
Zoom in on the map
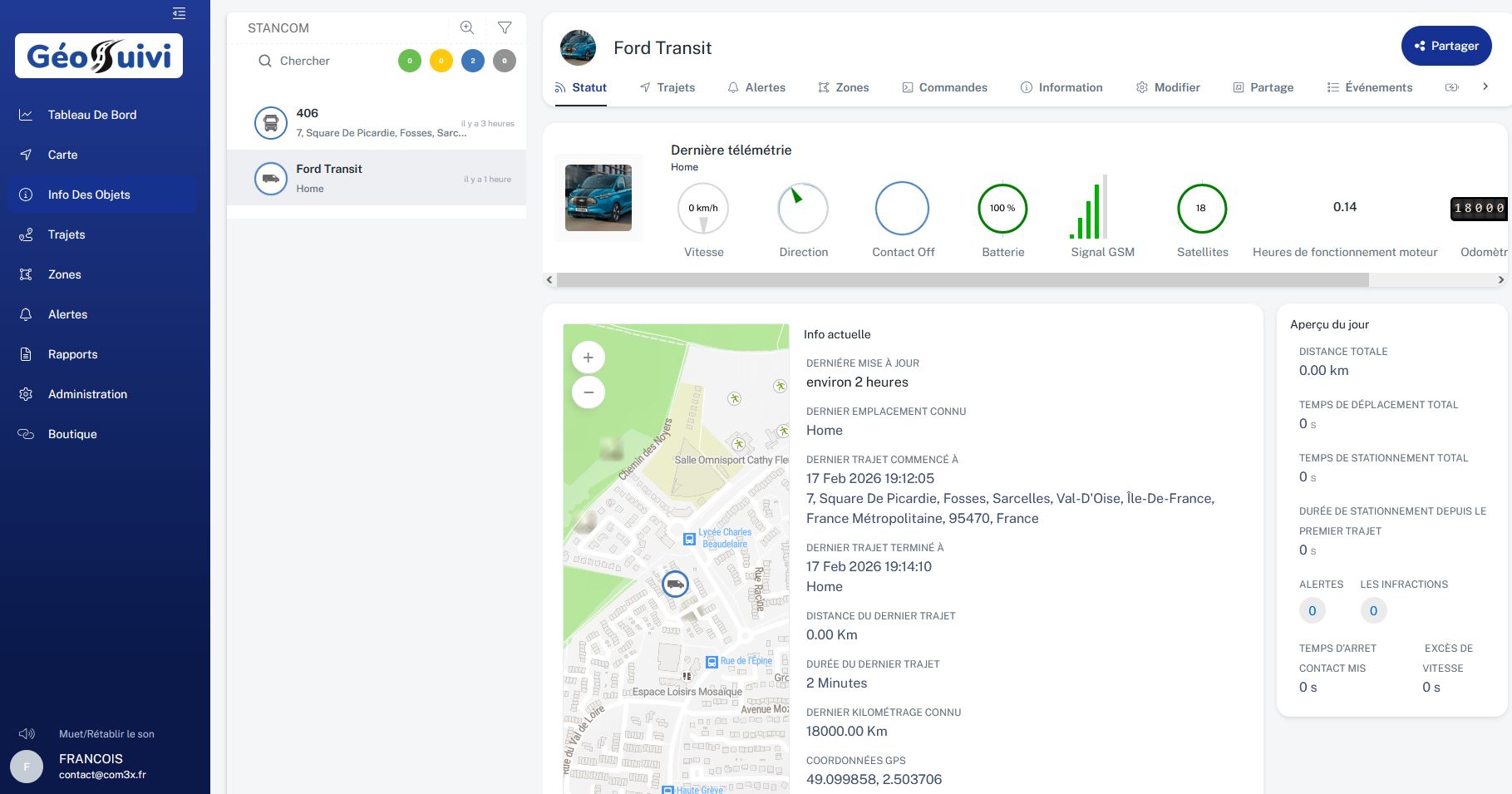point(588,358)
